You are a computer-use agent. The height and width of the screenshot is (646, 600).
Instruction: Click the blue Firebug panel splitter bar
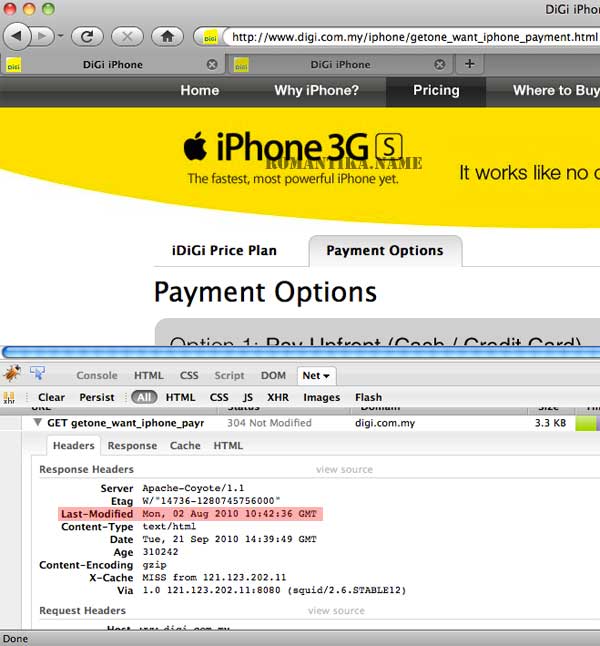(x=301, y=352)
